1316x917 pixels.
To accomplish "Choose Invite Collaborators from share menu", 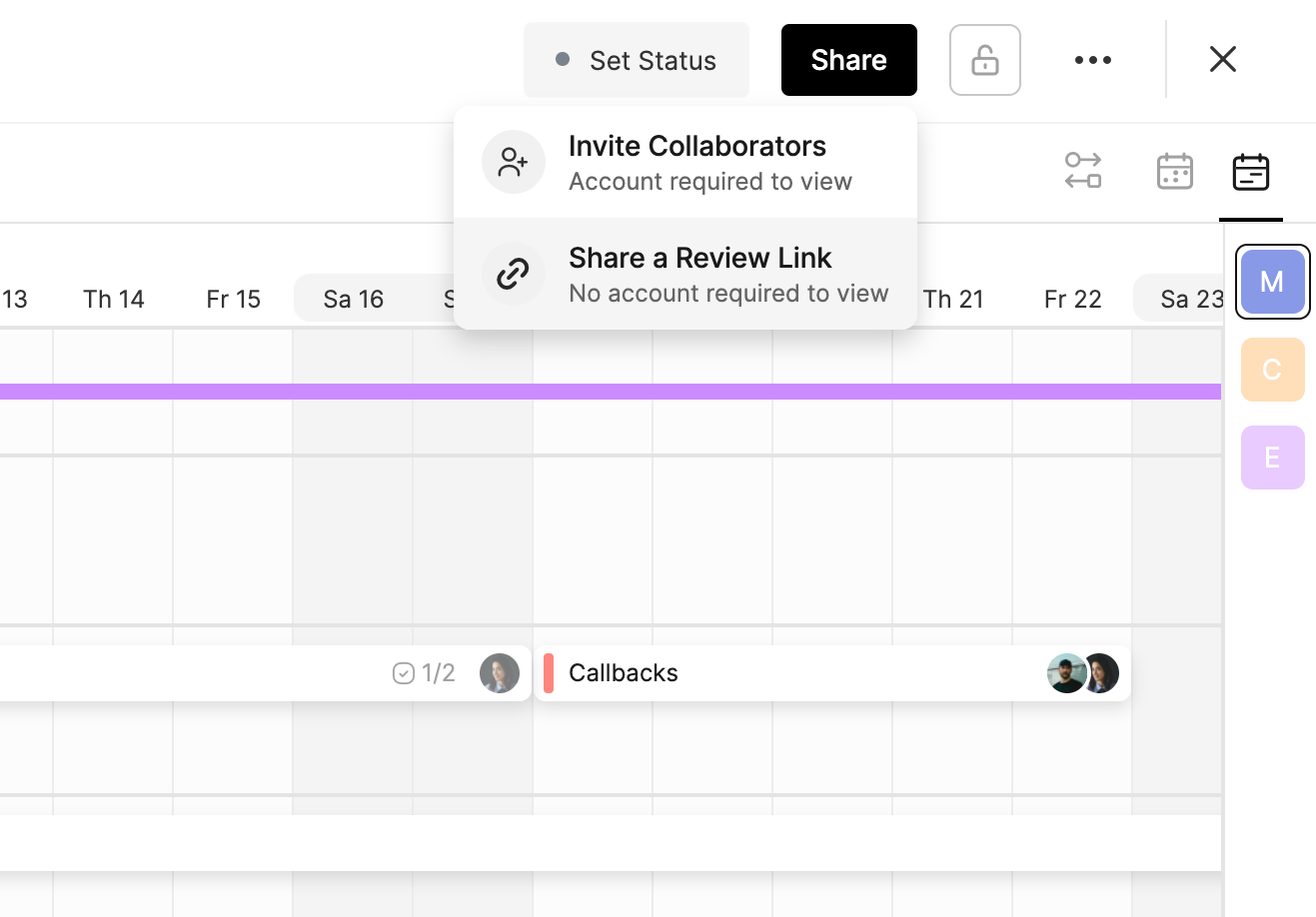I will coord(696,162).
